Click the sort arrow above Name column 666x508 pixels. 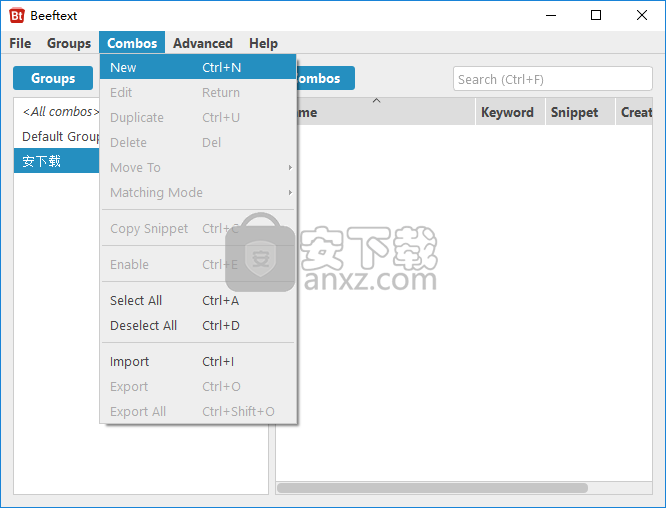(376, 101)
